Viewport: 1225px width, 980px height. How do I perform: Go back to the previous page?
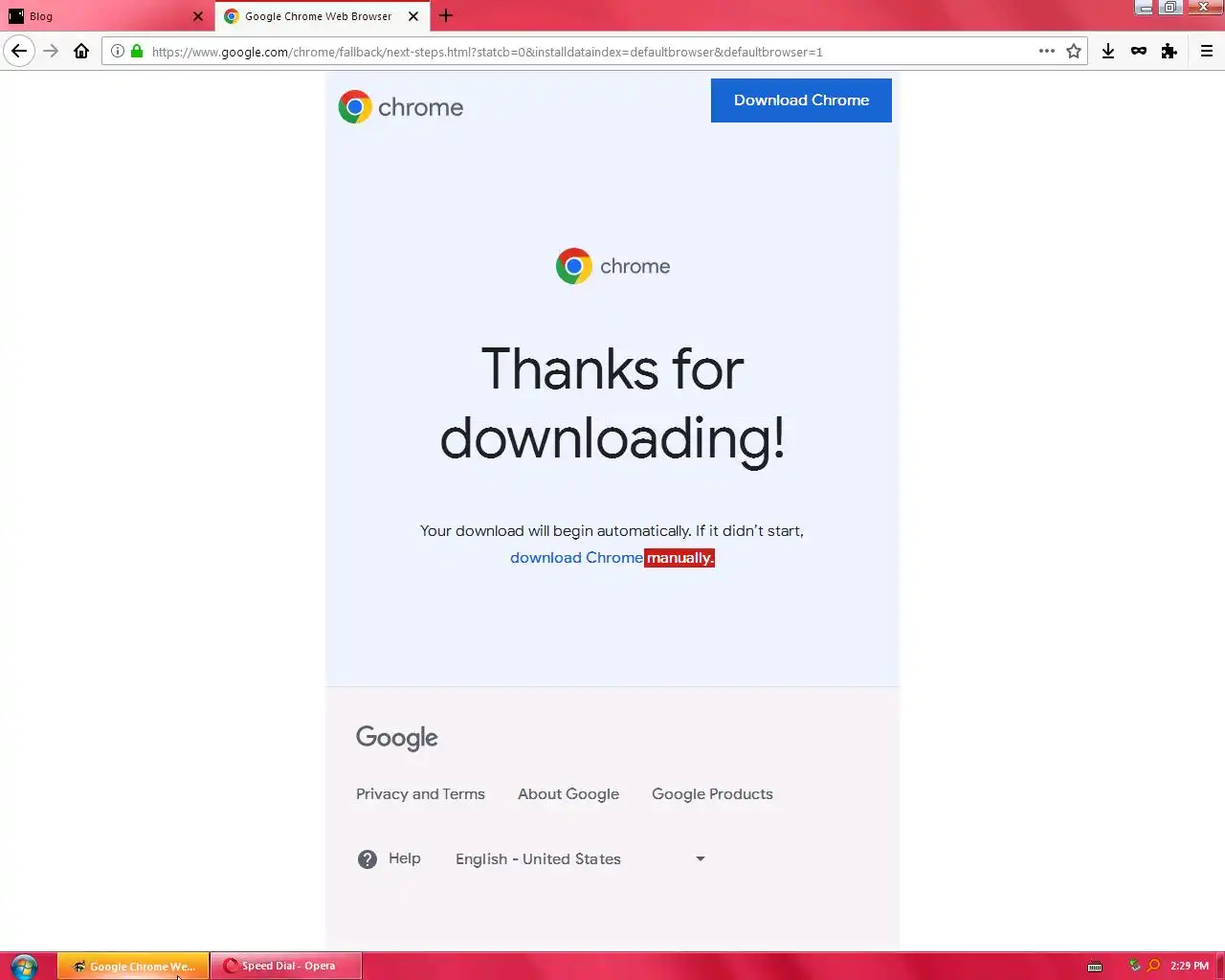[x=19, y=52]
